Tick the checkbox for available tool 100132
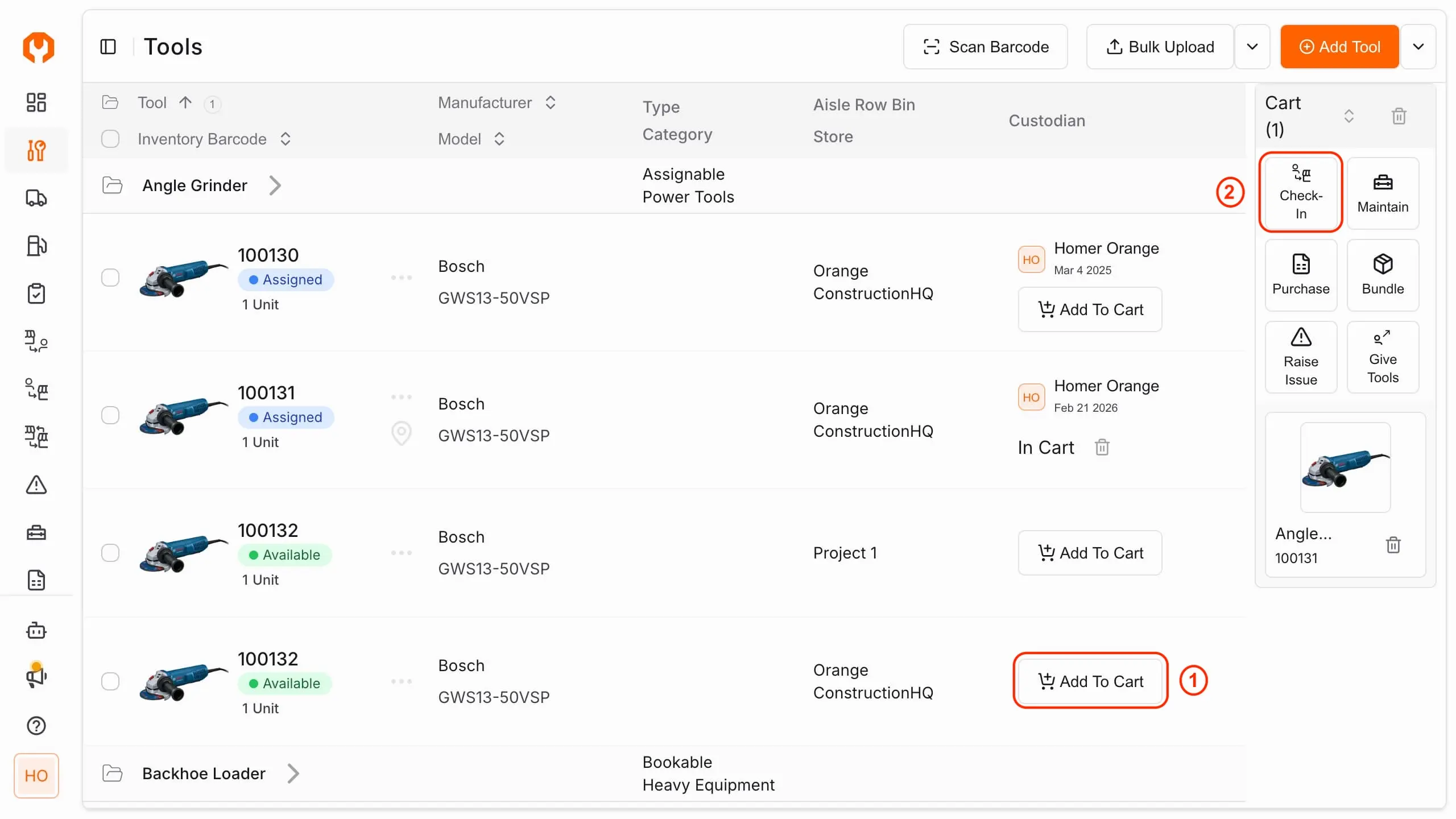The image size is (1456, 819). pyautogui.click(x=110, y=552)
